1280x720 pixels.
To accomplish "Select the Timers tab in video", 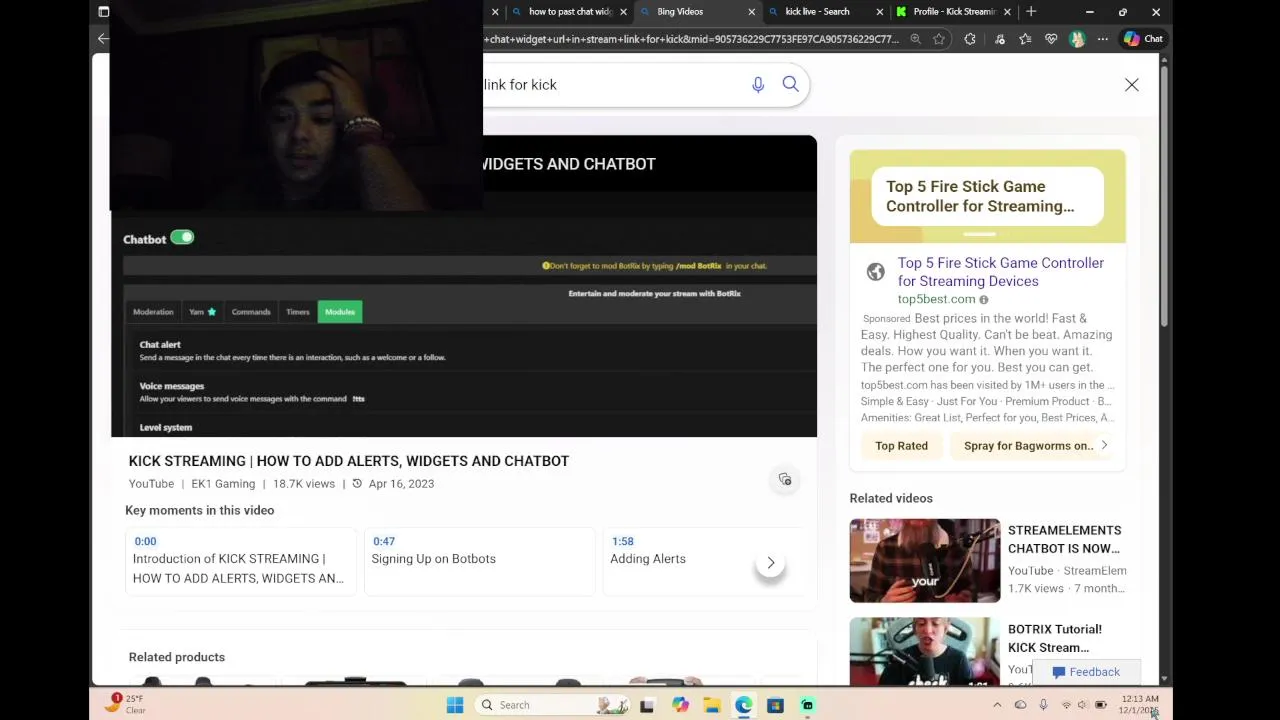I will 298,312.
